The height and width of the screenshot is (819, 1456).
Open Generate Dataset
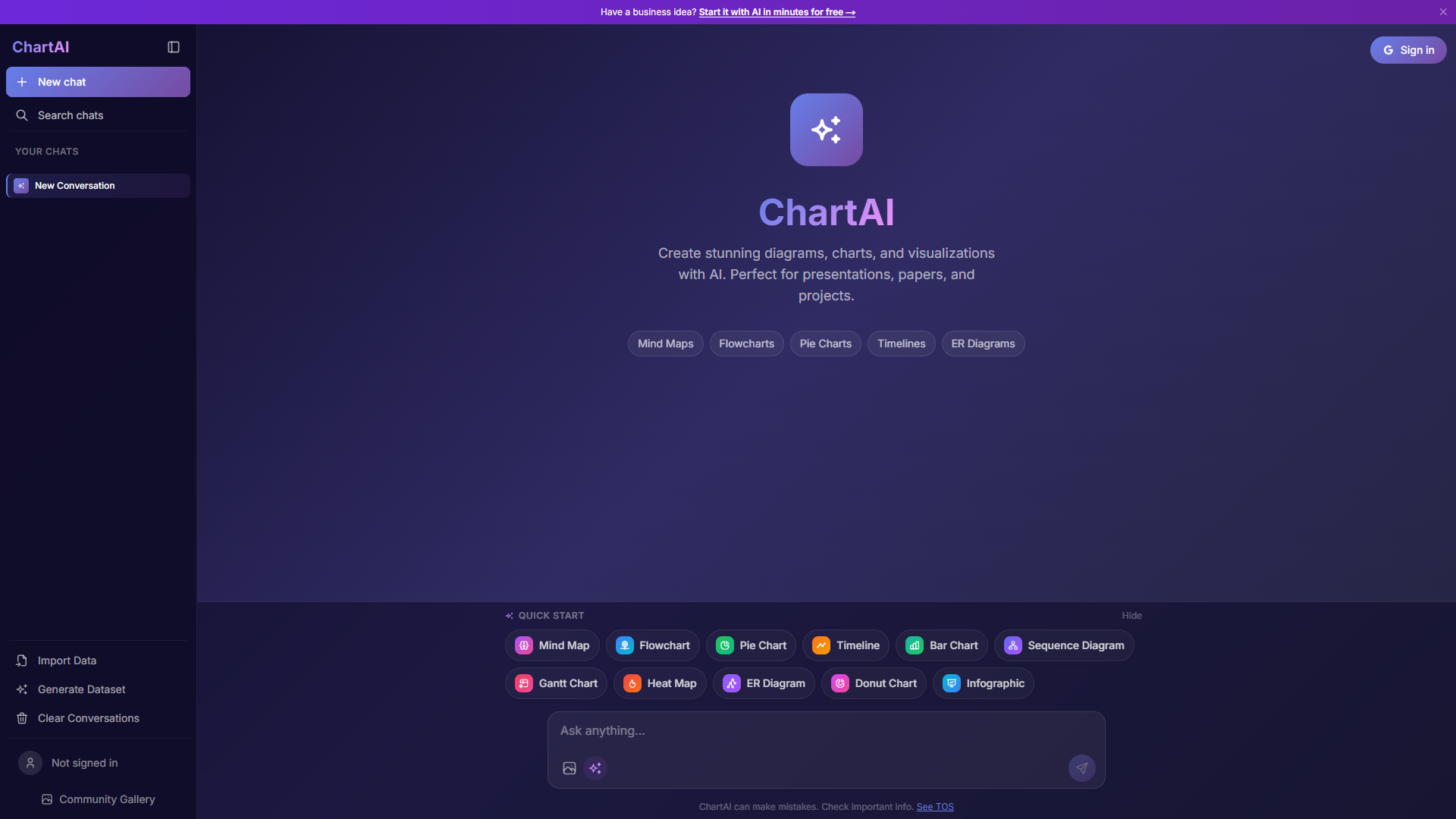coord(98,689)
